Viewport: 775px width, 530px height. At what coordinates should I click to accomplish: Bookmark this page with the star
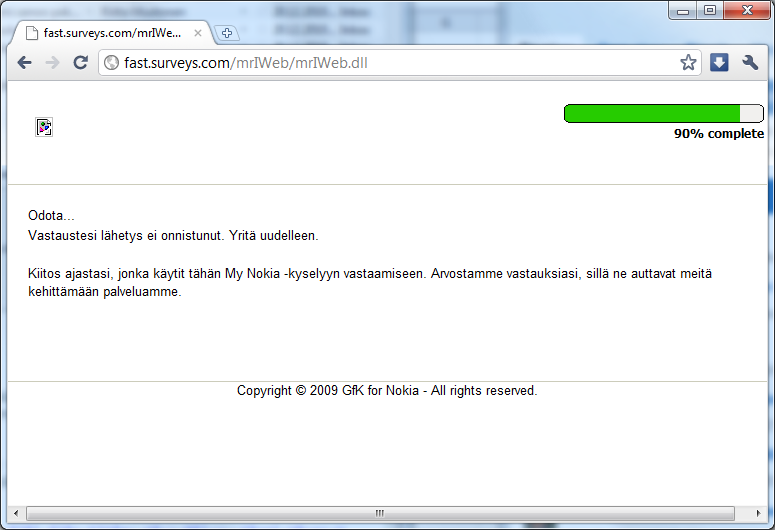tap(688, 63)
